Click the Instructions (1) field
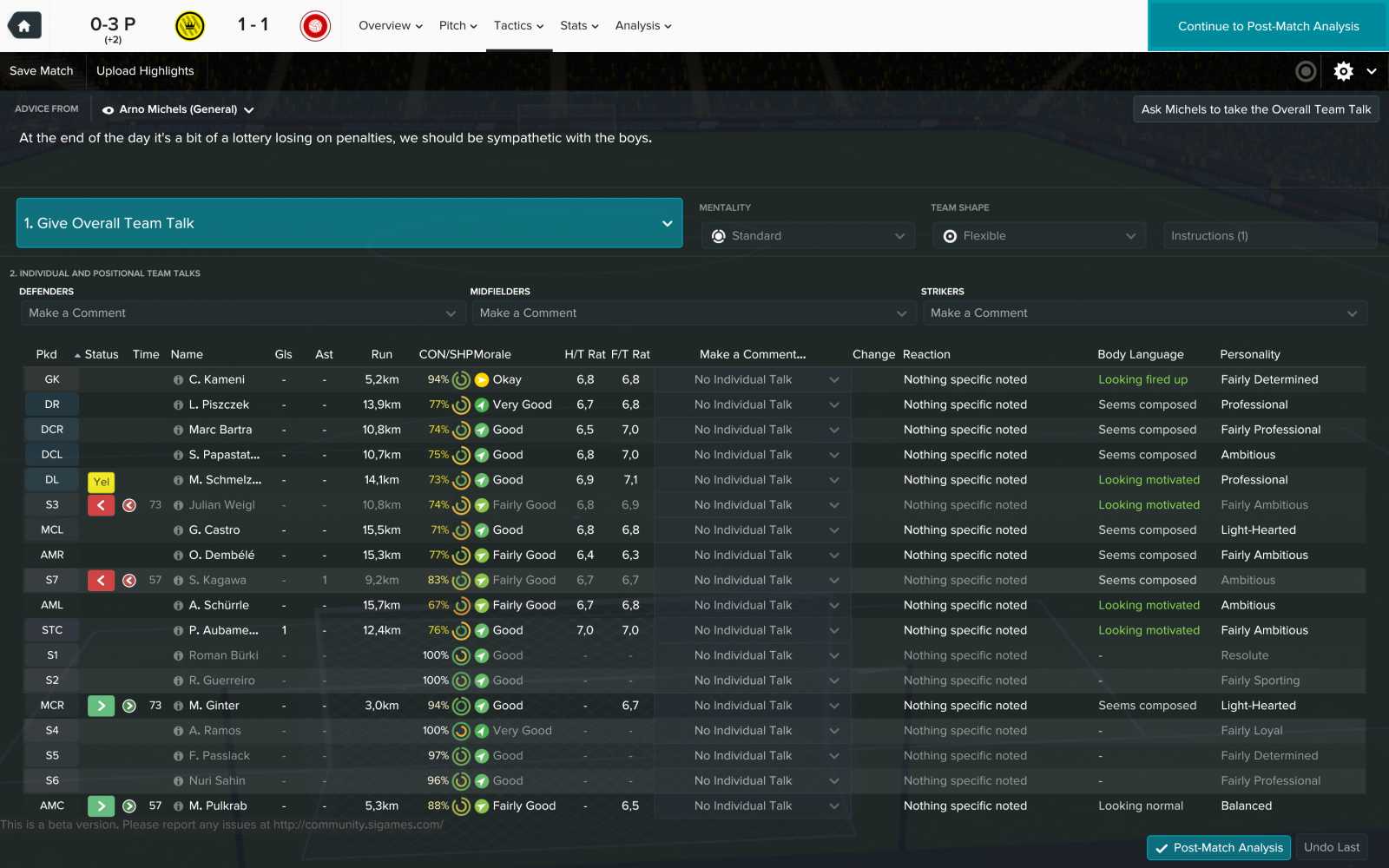This screenshot has width=1389, height=868. [1269, 235]
